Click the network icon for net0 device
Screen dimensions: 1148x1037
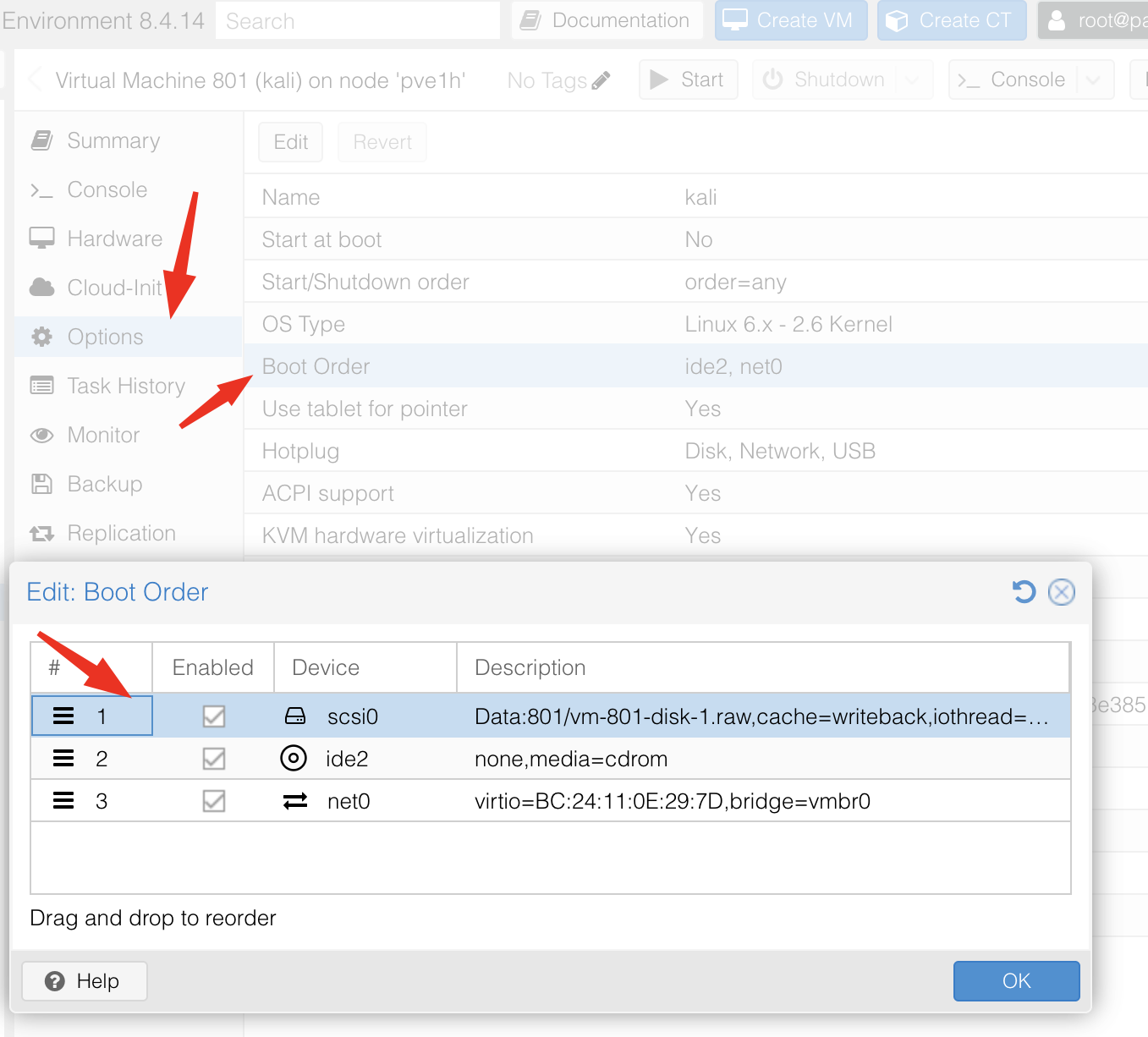[294, 801]
